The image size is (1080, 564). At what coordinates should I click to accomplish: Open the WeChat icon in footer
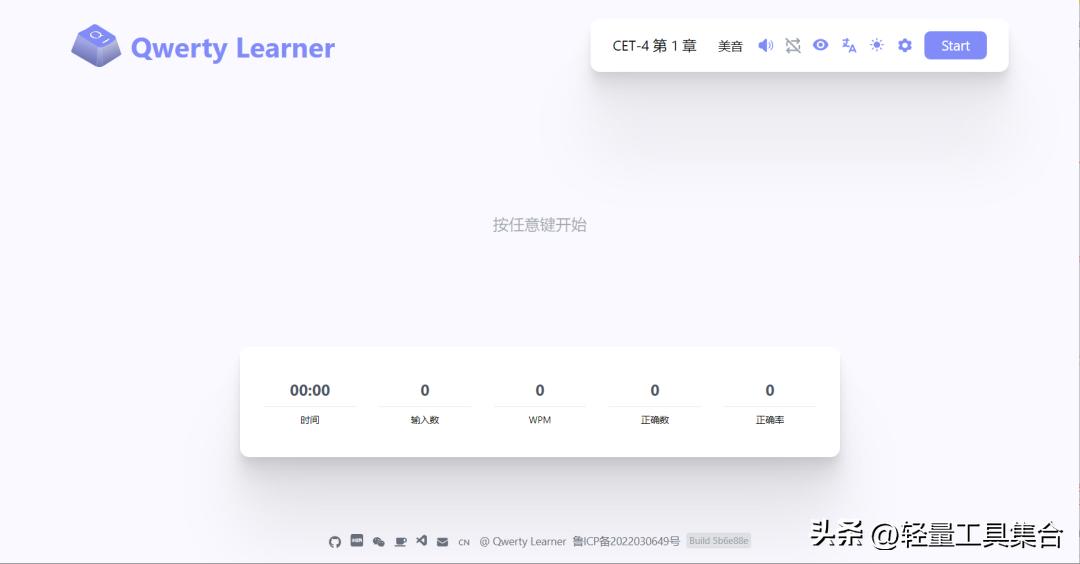click(x=378, y=542)
